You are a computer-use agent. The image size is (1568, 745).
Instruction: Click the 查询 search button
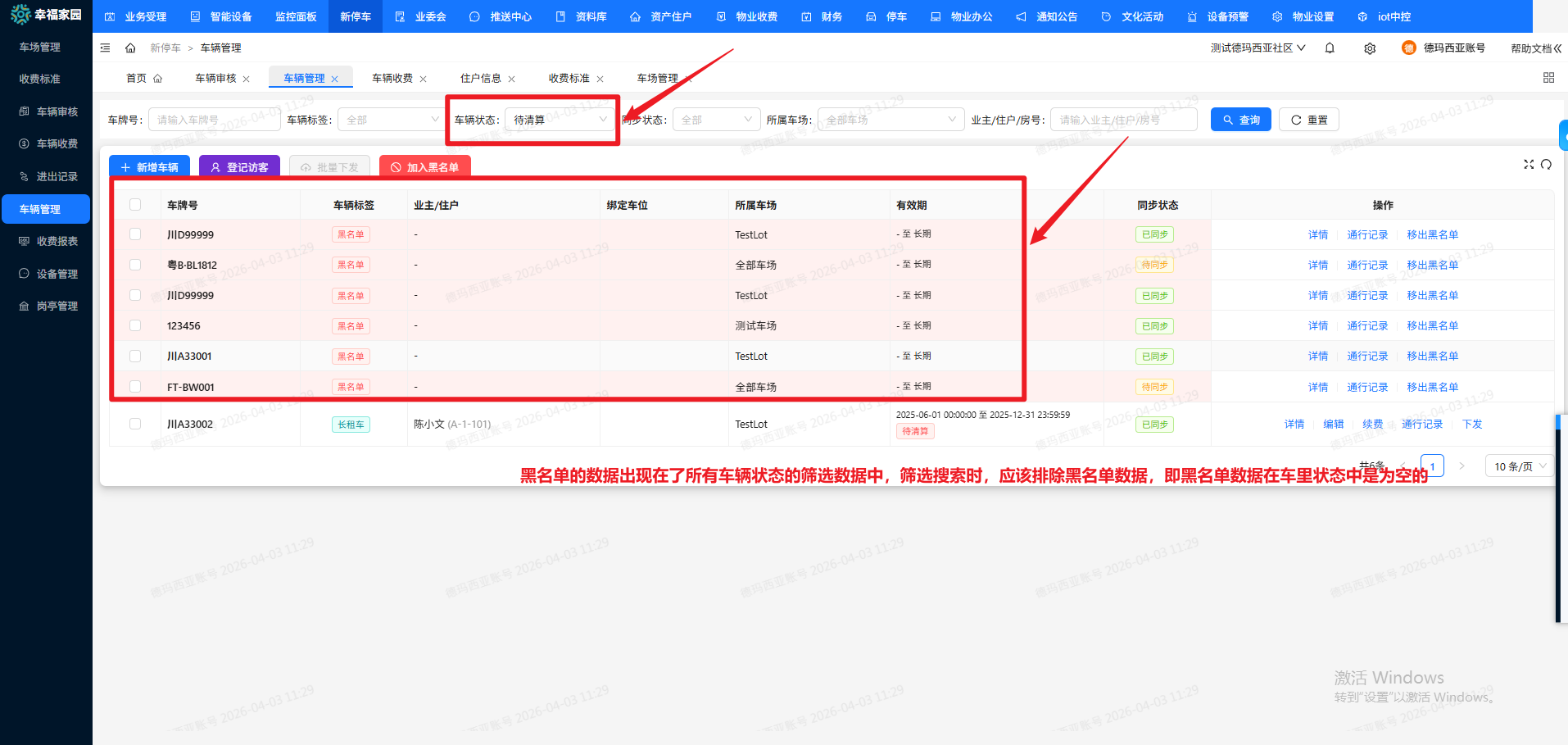coord(1241,120)
